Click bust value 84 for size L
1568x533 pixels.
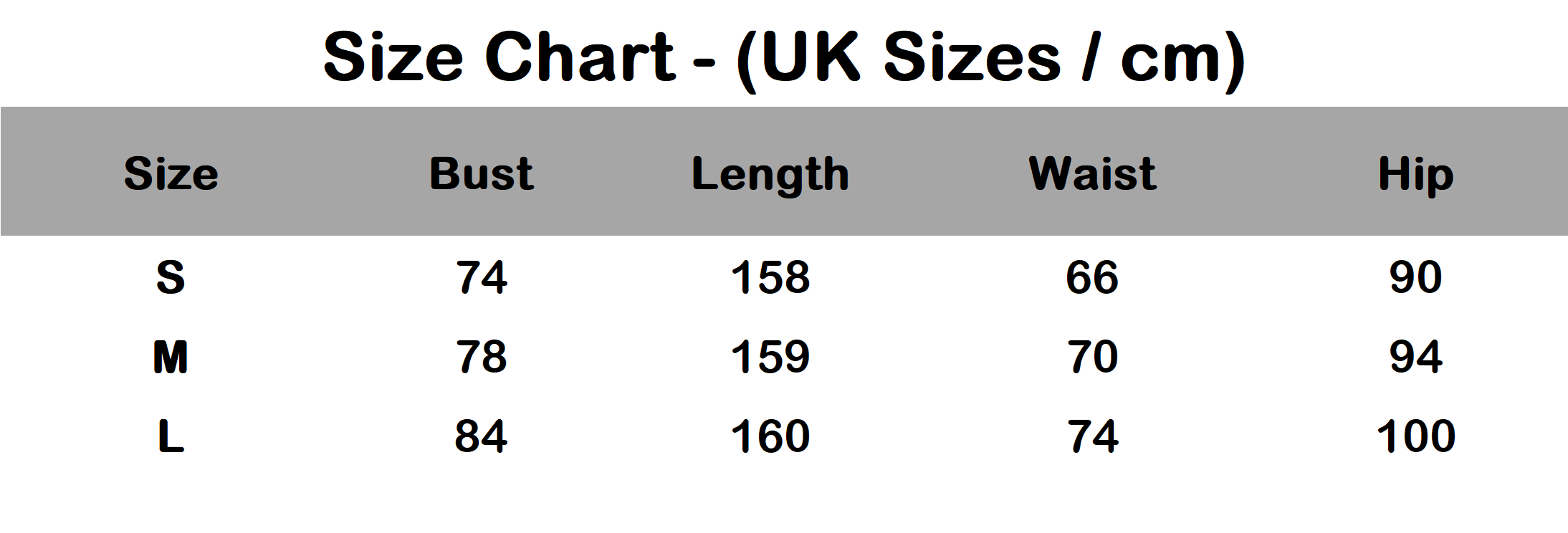click(x=482, y=436)
